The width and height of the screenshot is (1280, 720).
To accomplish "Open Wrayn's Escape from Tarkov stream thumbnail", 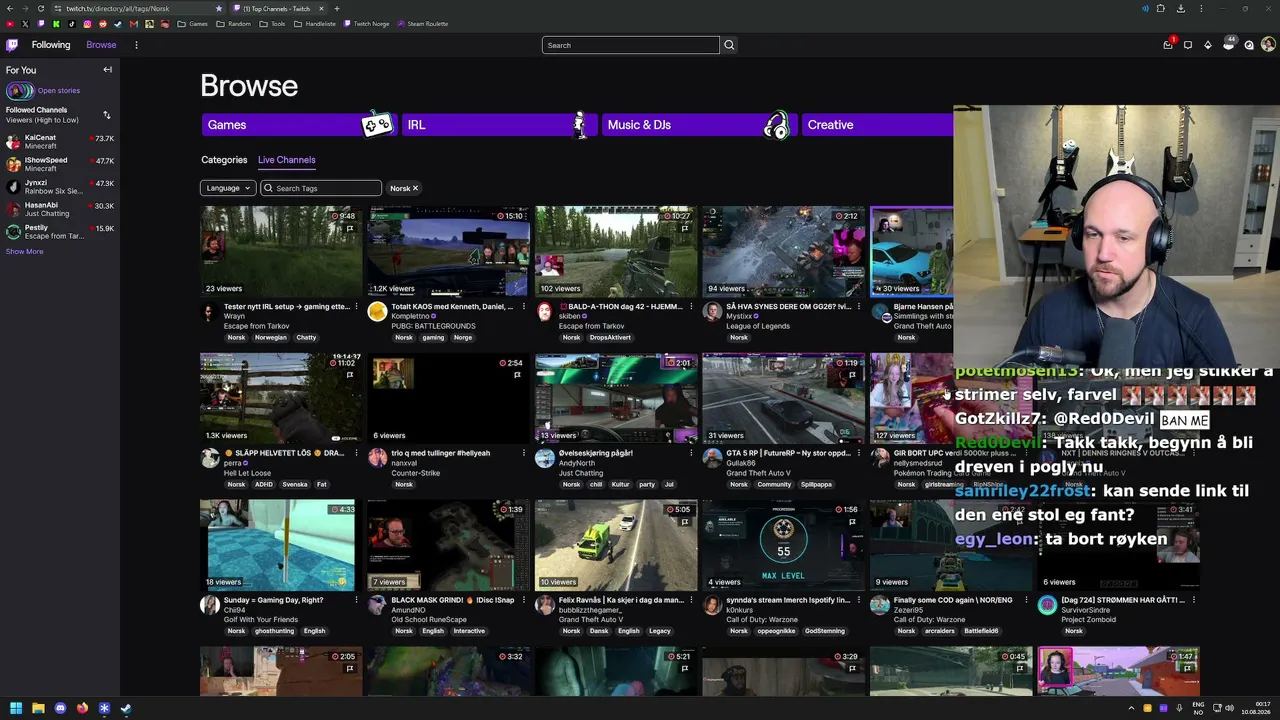I will [280, 252].
